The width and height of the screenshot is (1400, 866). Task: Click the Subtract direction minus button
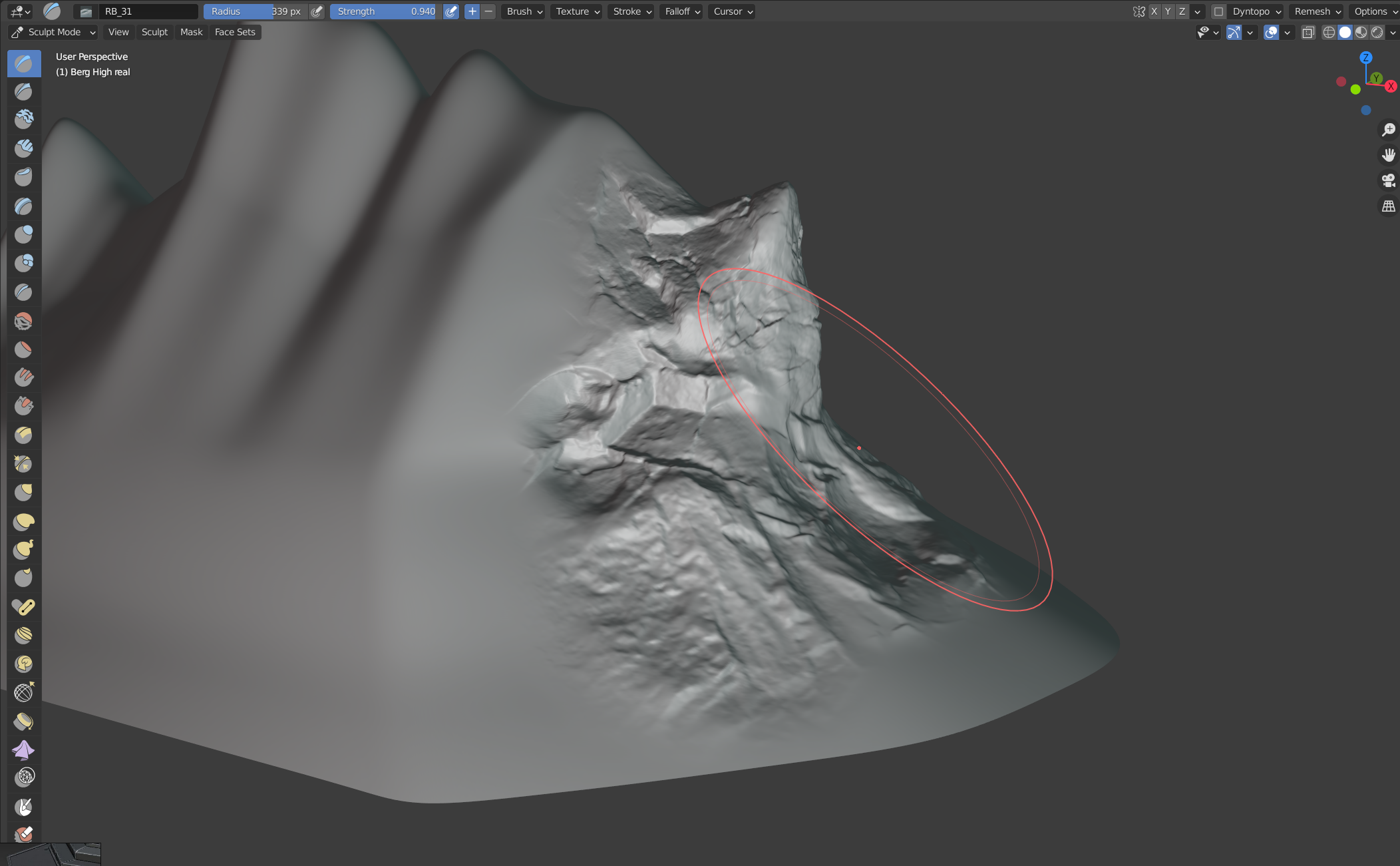(488, 11)
